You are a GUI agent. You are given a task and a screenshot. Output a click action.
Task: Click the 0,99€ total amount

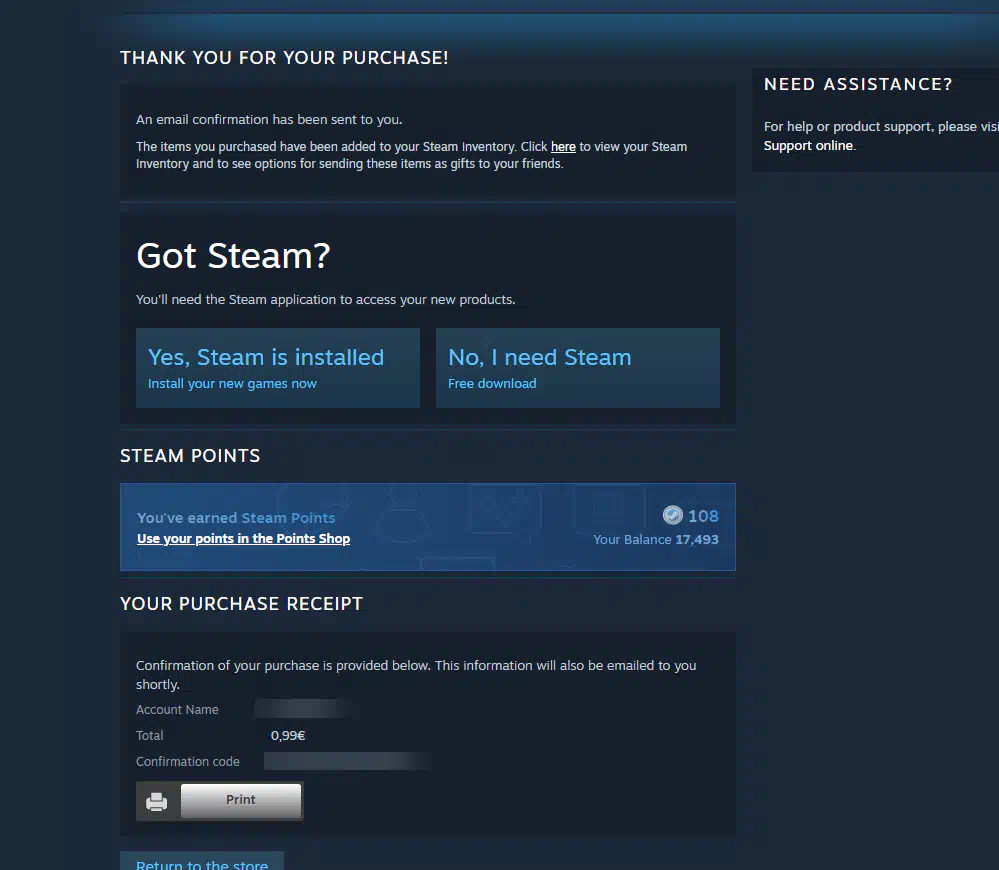(x=288, y=736)
